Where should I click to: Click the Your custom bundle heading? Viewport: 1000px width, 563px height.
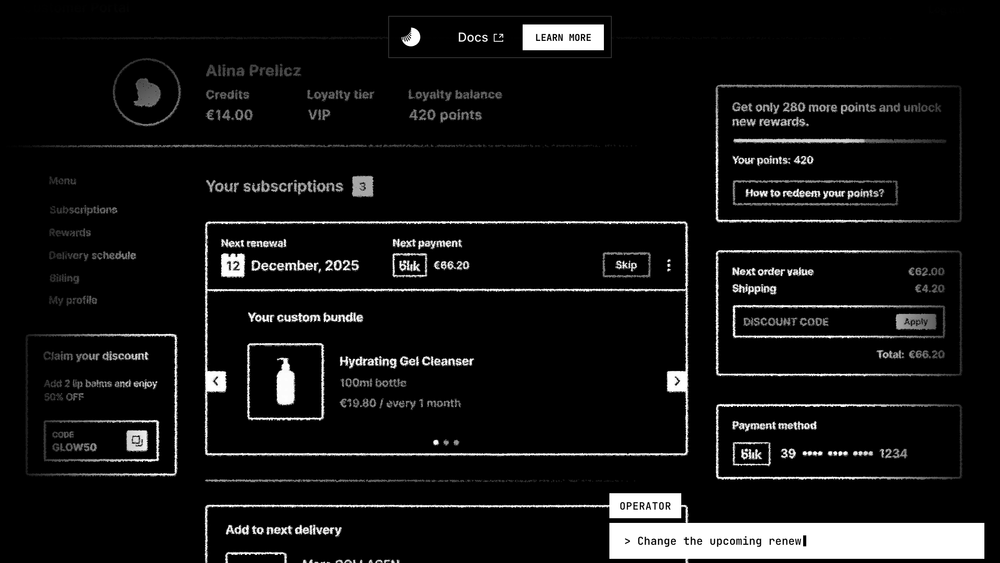click(x=305, y=318)
